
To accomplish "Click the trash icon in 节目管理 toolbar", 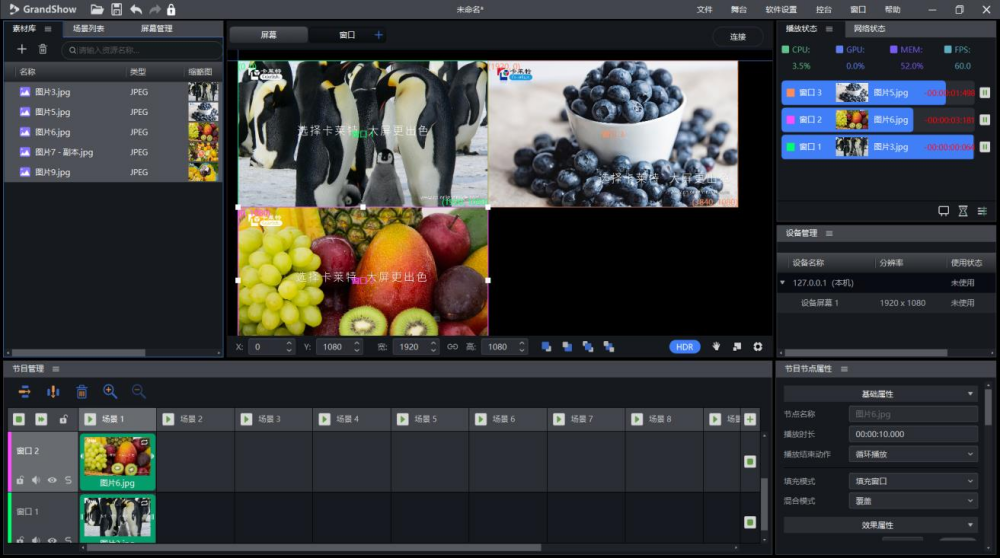I will pos(82,392).
